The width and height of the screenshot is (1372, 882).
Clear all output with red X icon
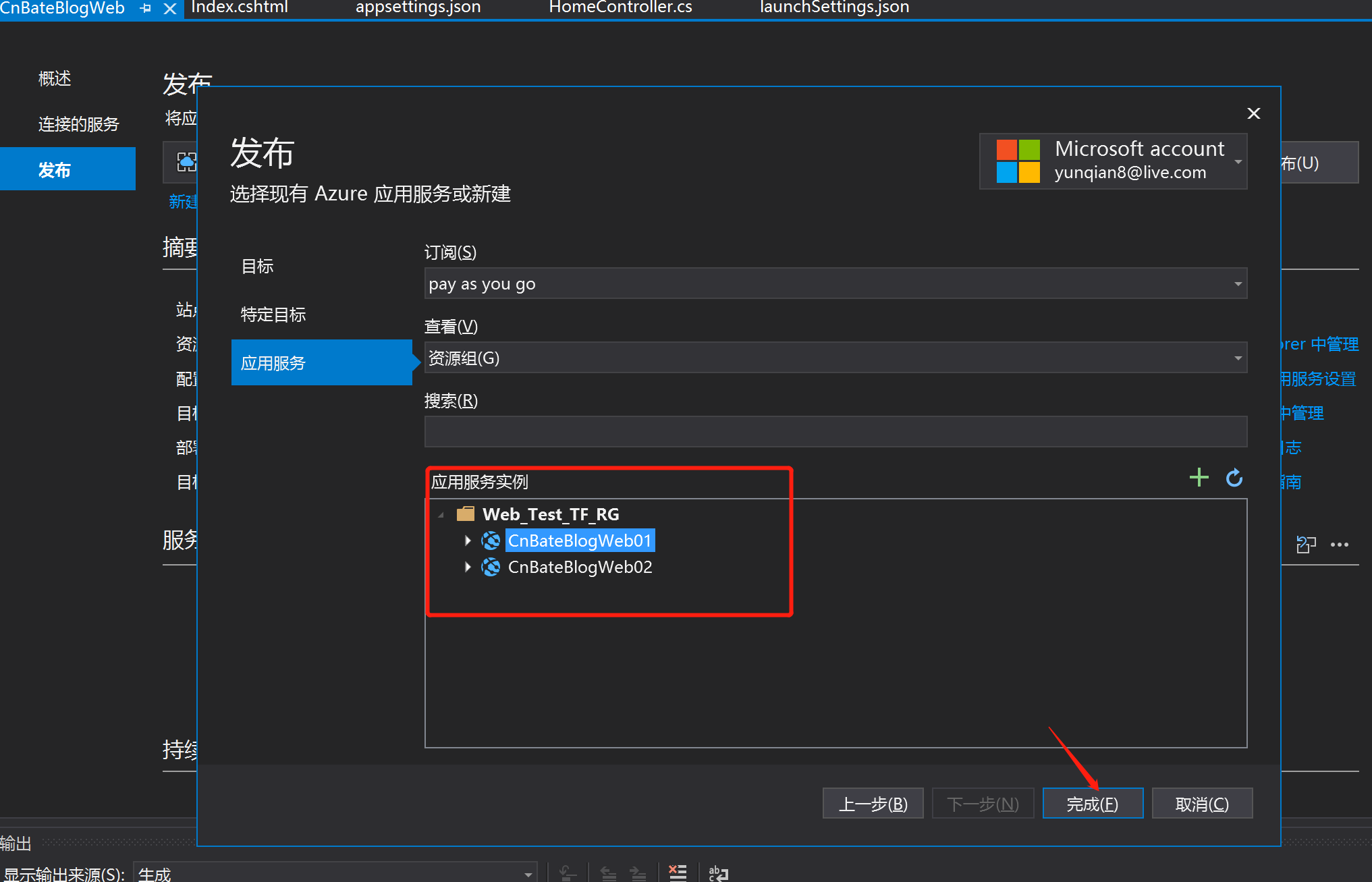(x=677, y=873)
